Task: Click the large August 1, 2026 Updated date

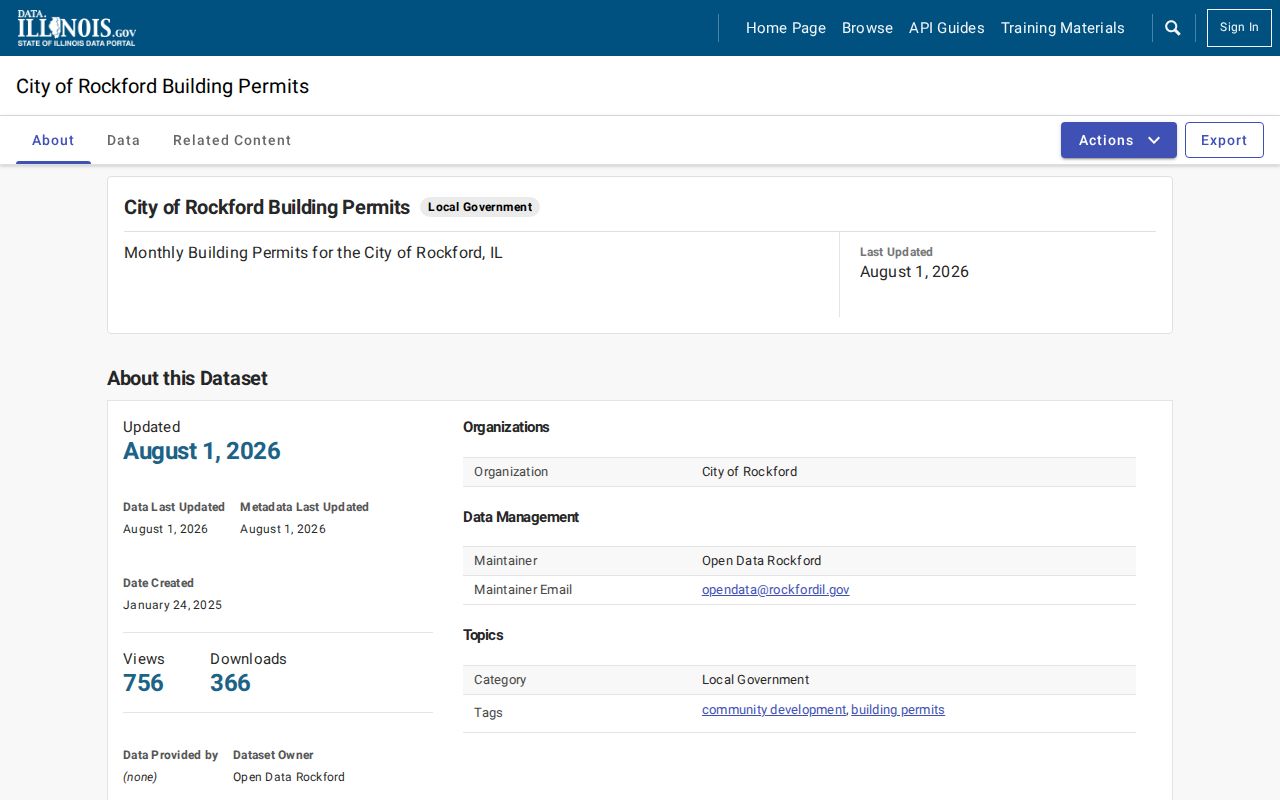Action: 202,451
